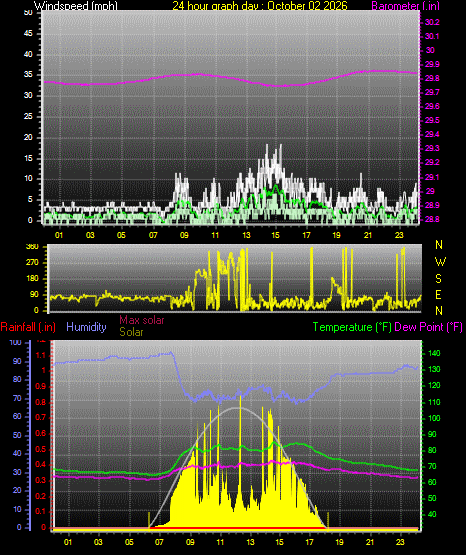Click the 'Windspeed (mph)' axis title
The image size is (466, 555).
coord(75,5)
